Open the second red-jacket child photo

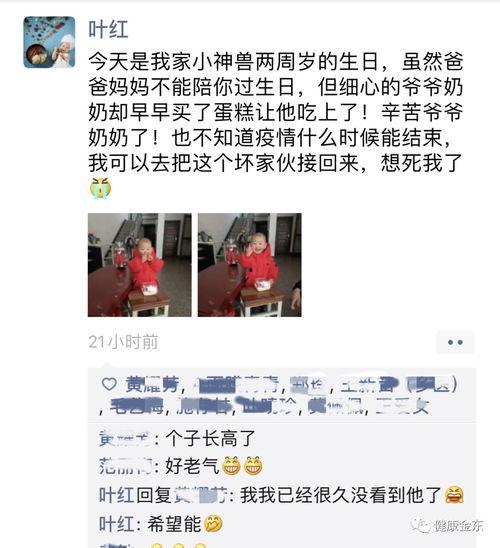pyautogui.click(x=249, y=265)
